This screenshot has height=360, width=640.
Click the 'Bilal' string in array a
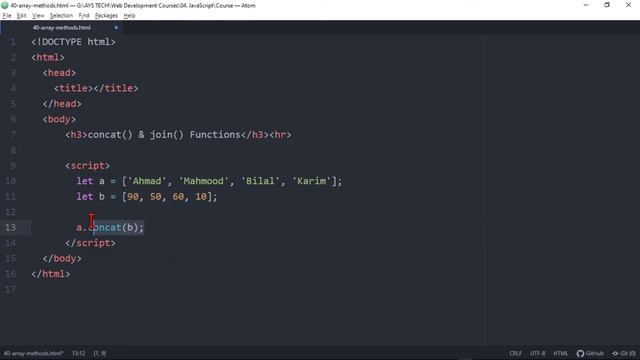tap(260, 181)
